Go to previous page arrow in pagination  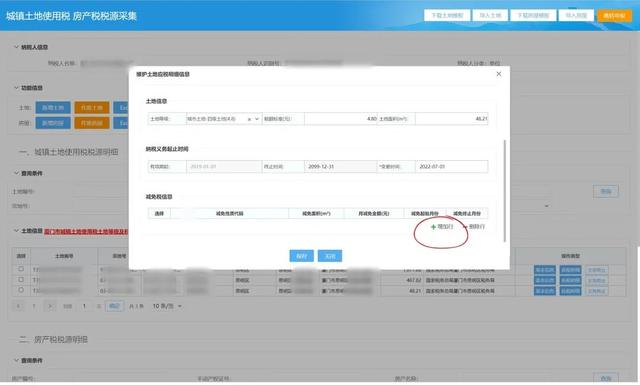18,306
